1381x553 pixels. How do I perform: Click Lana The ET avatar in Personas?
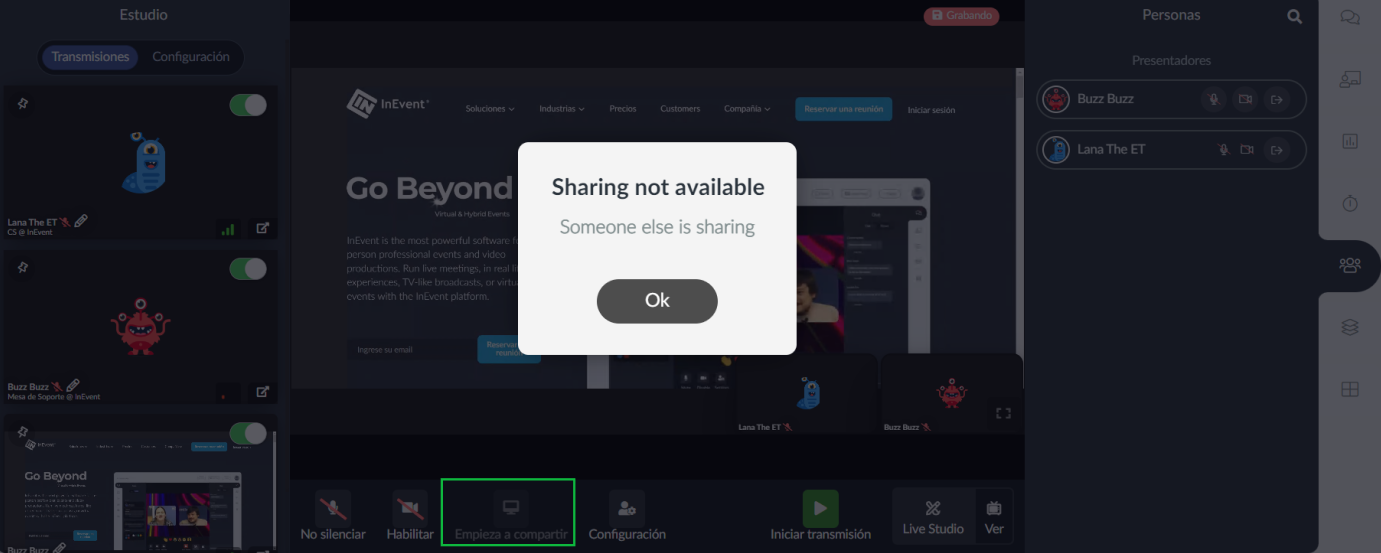1056,150
